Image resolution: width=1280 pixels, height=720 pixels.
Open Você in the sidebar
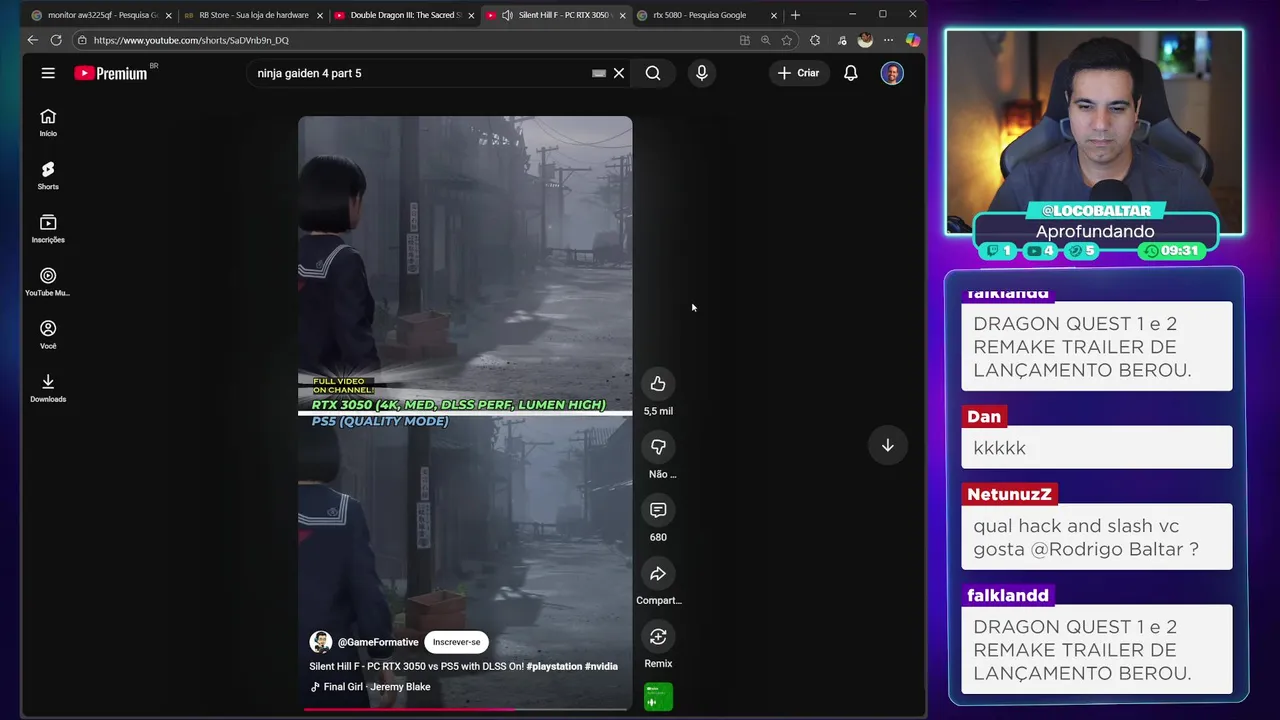click(48, 335)
